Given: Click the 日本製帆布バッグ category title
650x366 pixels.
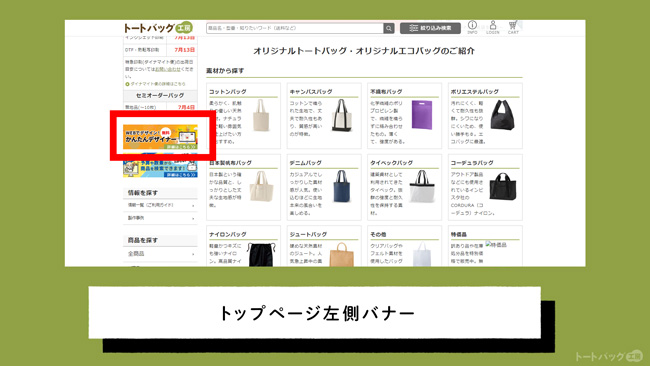Looking at the screenshot, I should coord(230,163).
